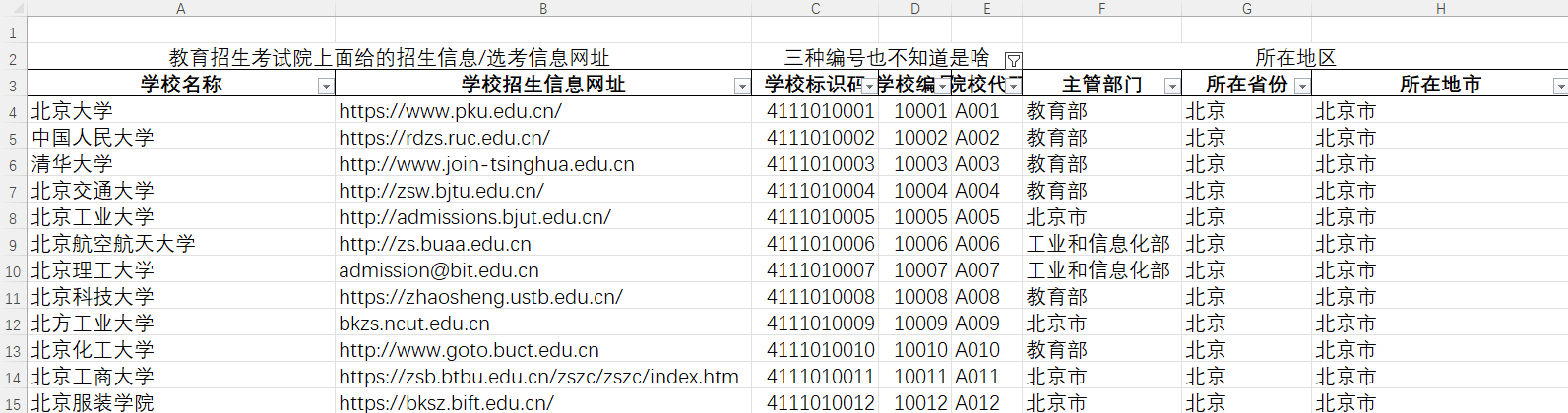Click the 三种编号也不知道是啥 header cell
This screenshot has width=1568, height=413.
pyautogui.click(x=886, y=58)
